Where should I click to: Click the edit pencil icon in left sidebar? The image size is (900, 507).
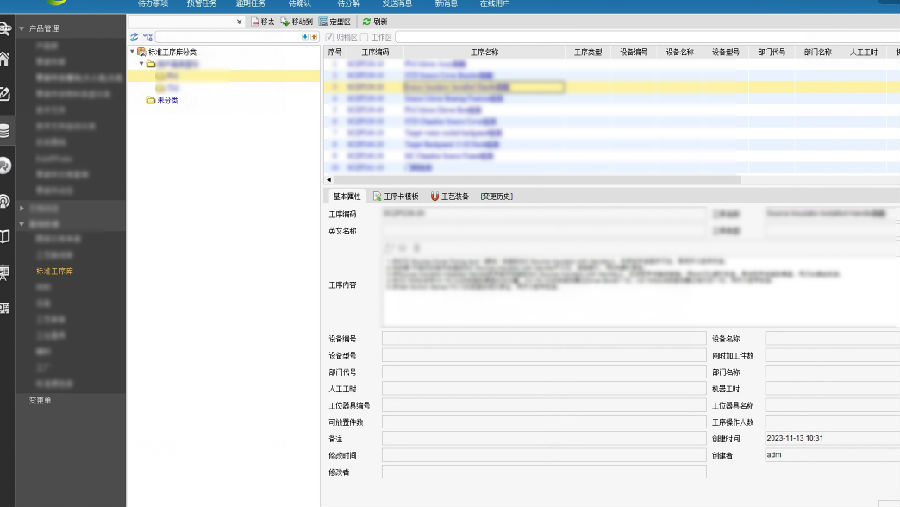(5, 94)
